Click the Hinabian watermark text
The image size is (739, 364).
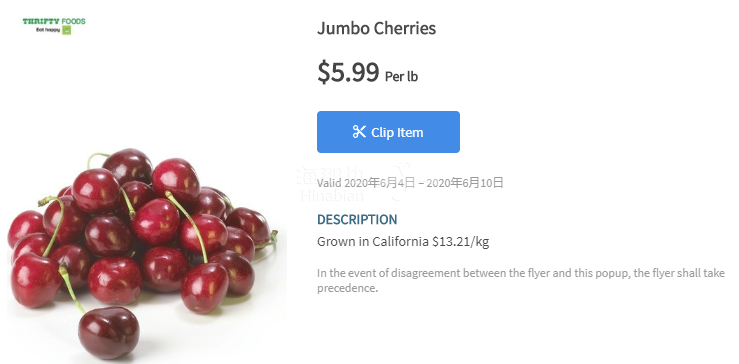click(333, 196)
